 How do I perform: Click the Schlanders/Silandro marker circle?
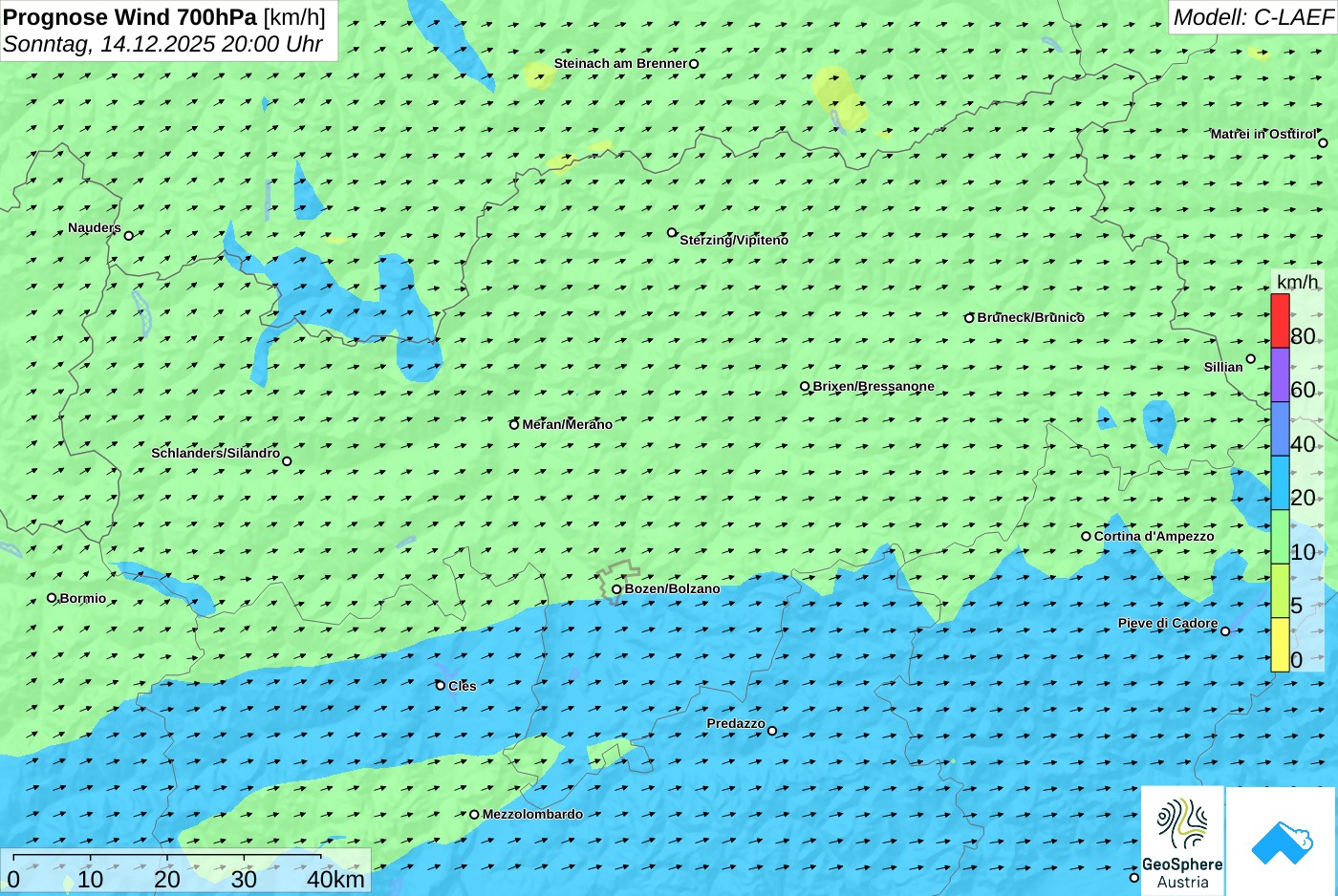[287, 461]
